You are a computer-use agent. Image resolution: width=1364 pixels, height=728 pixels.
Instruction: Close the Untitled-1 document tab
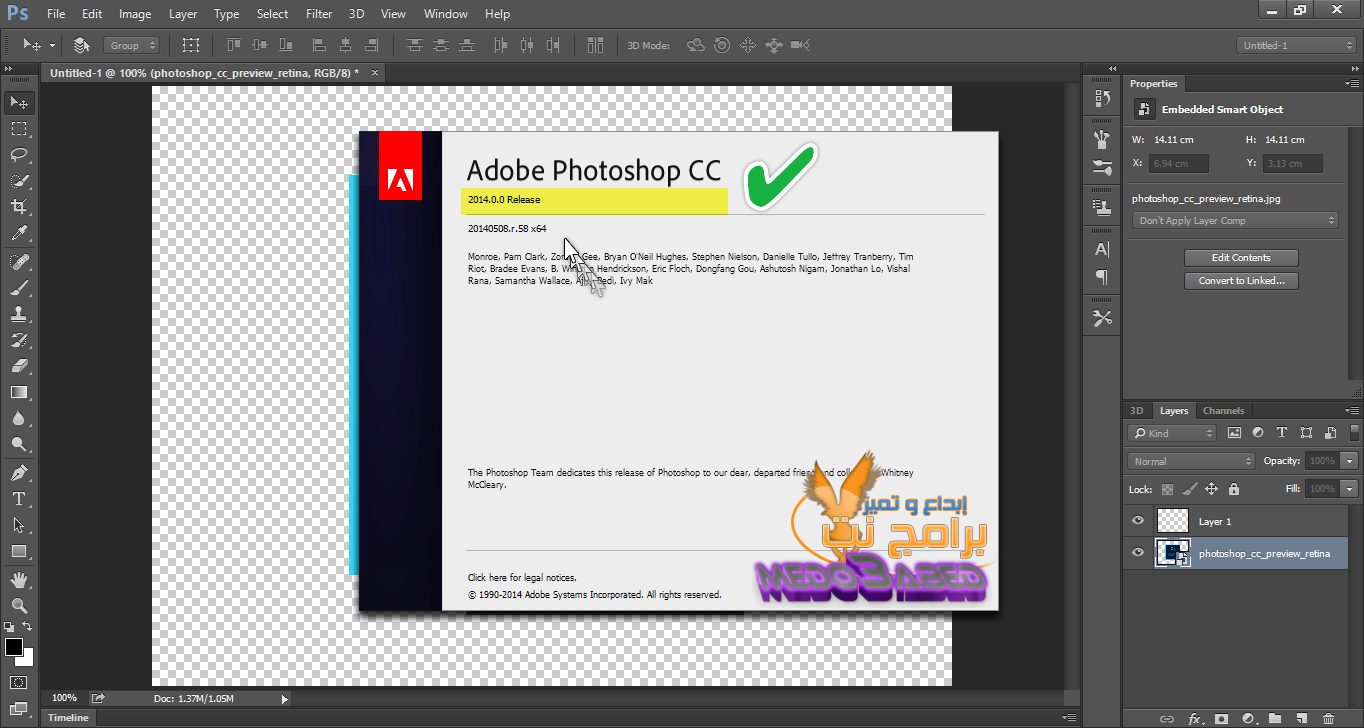375,73
